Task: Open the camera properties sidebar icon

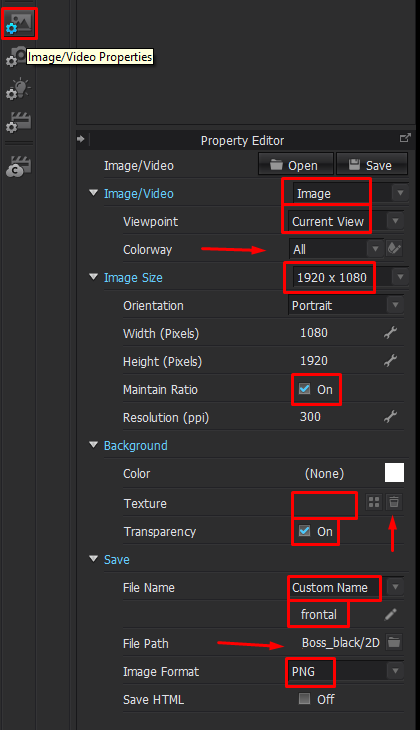Action: pos(17,57)
